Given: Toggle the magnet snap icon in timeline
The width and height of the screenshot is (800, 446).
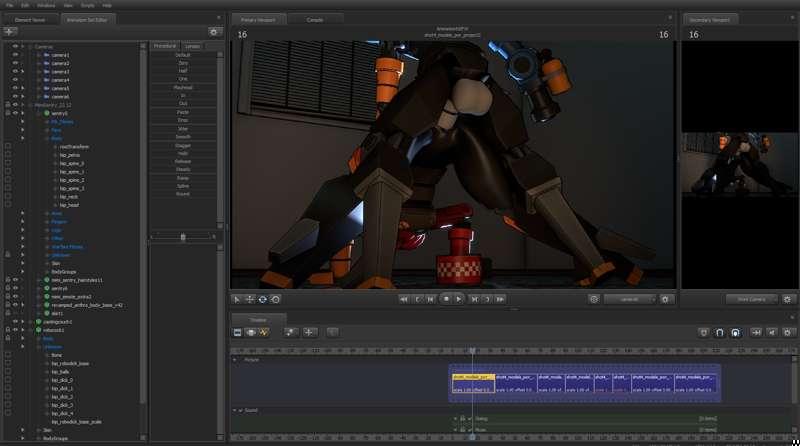Looking at the screenshot, I should (719, 333).
